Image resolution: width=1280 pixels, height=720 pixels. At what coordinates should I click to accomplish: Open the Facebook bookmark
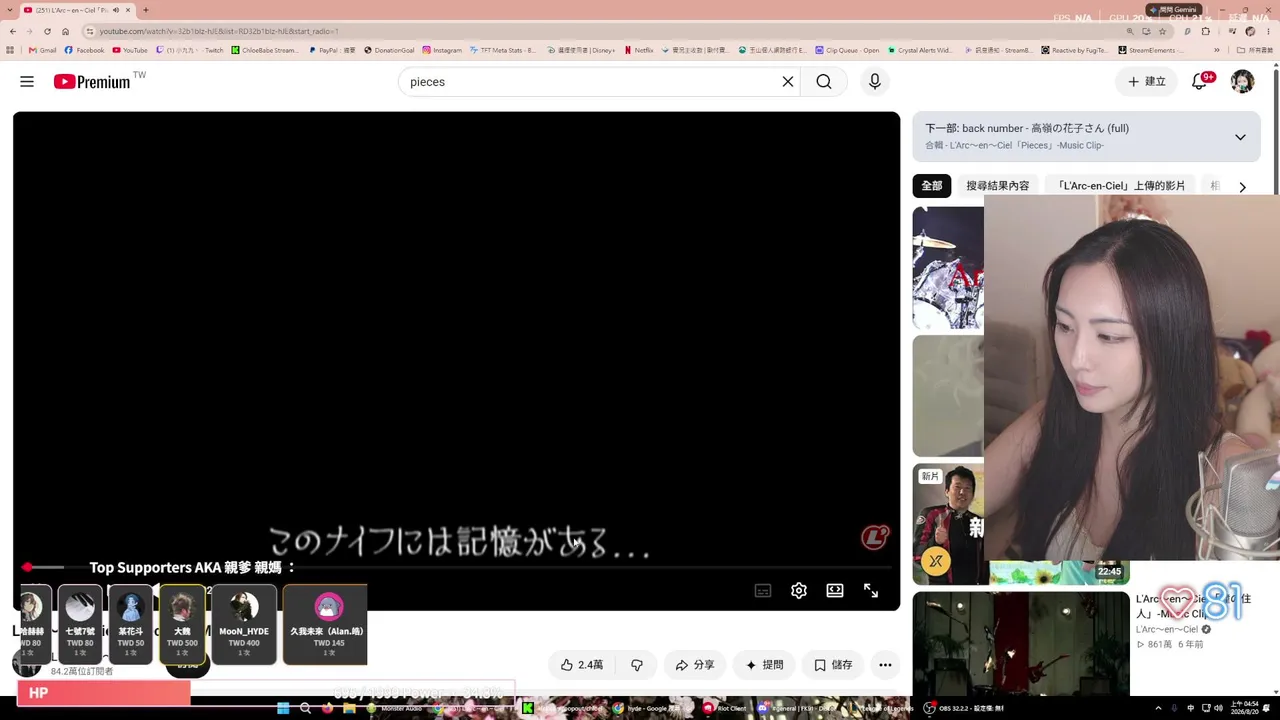[85, 50]
